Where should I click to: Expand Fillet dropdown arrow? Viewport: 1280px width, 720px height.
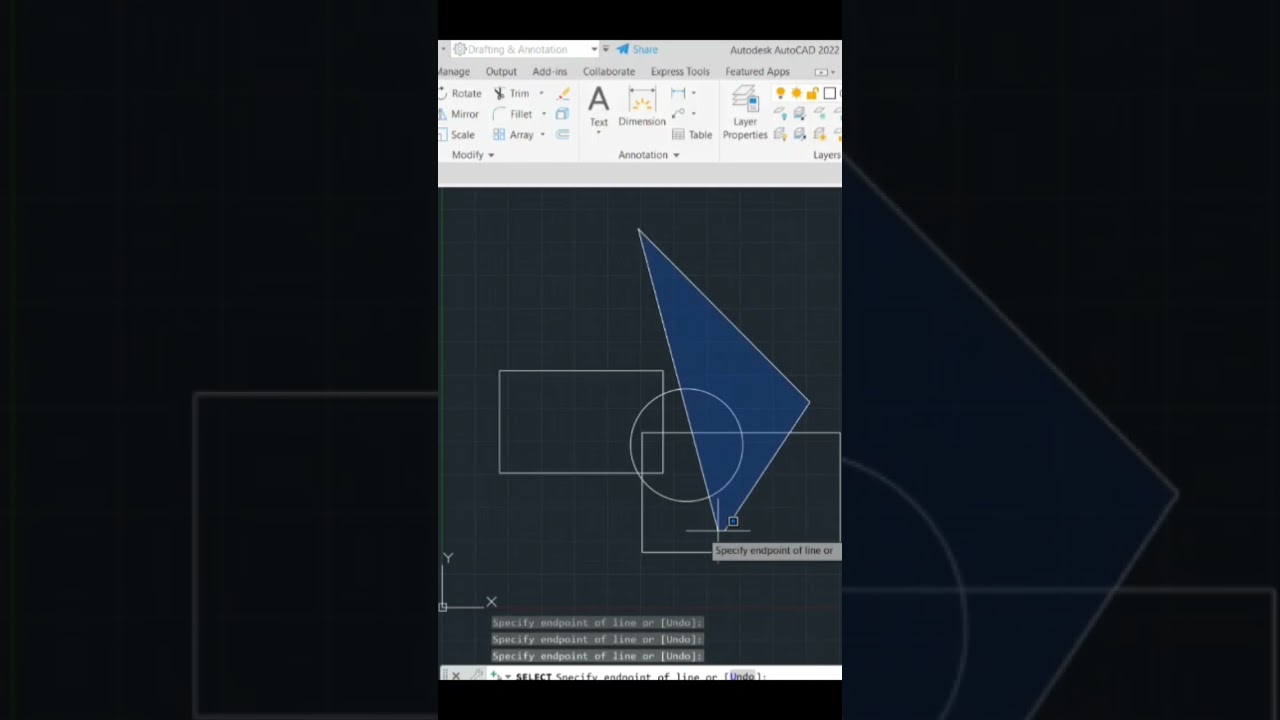[x=544, y=114]
